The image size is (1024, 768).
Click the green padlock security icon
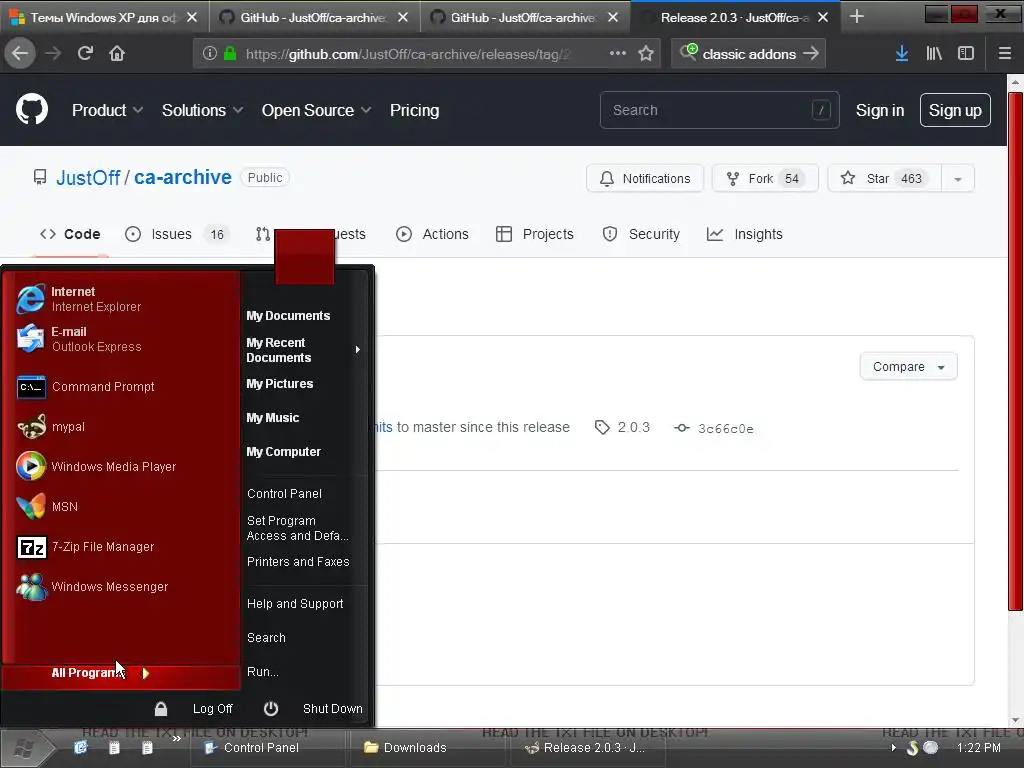pyautogui.click(x=230, y=54)
